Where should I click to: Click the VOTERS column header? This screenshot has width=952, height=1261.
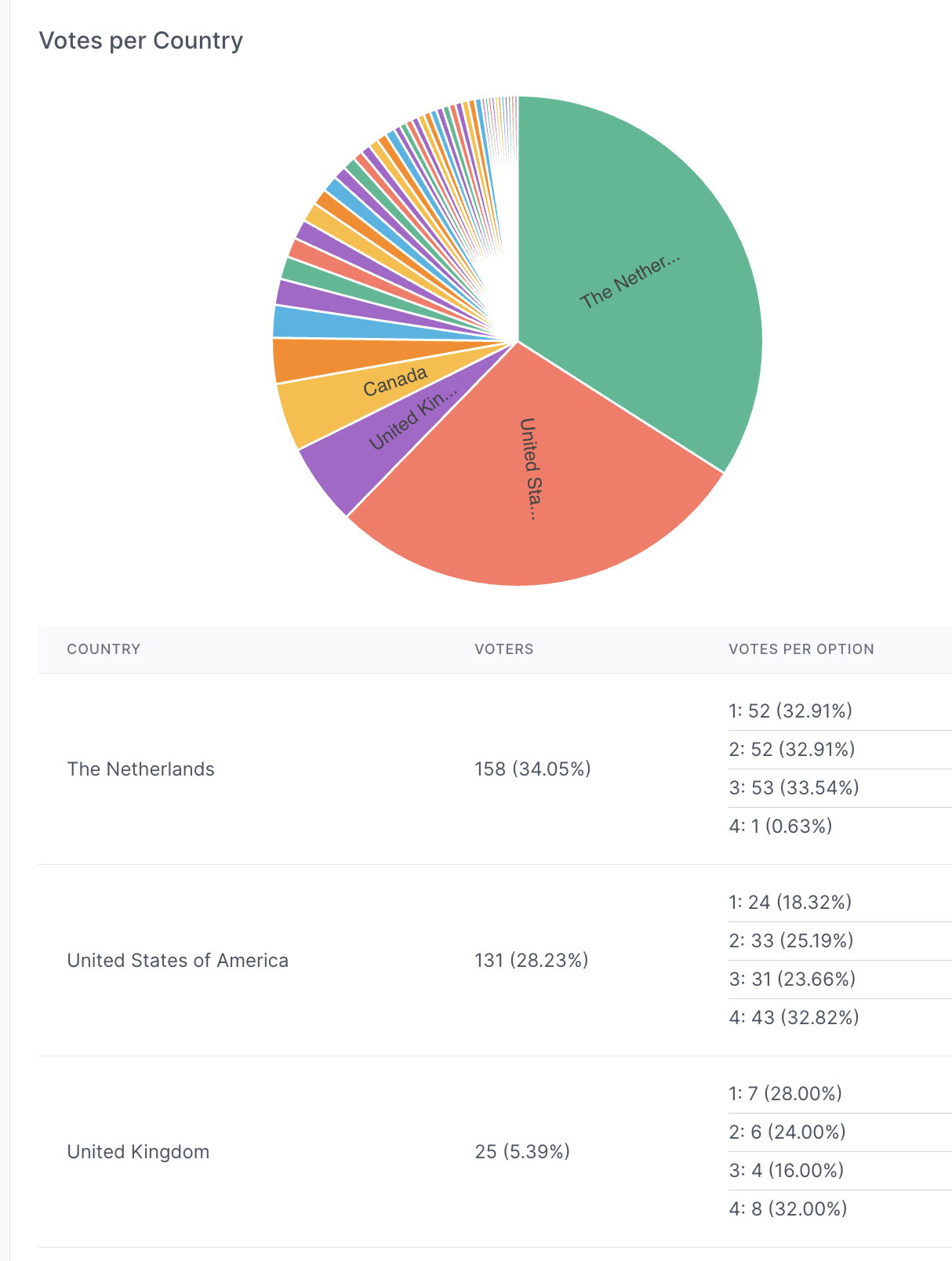(x=504, y=649)
